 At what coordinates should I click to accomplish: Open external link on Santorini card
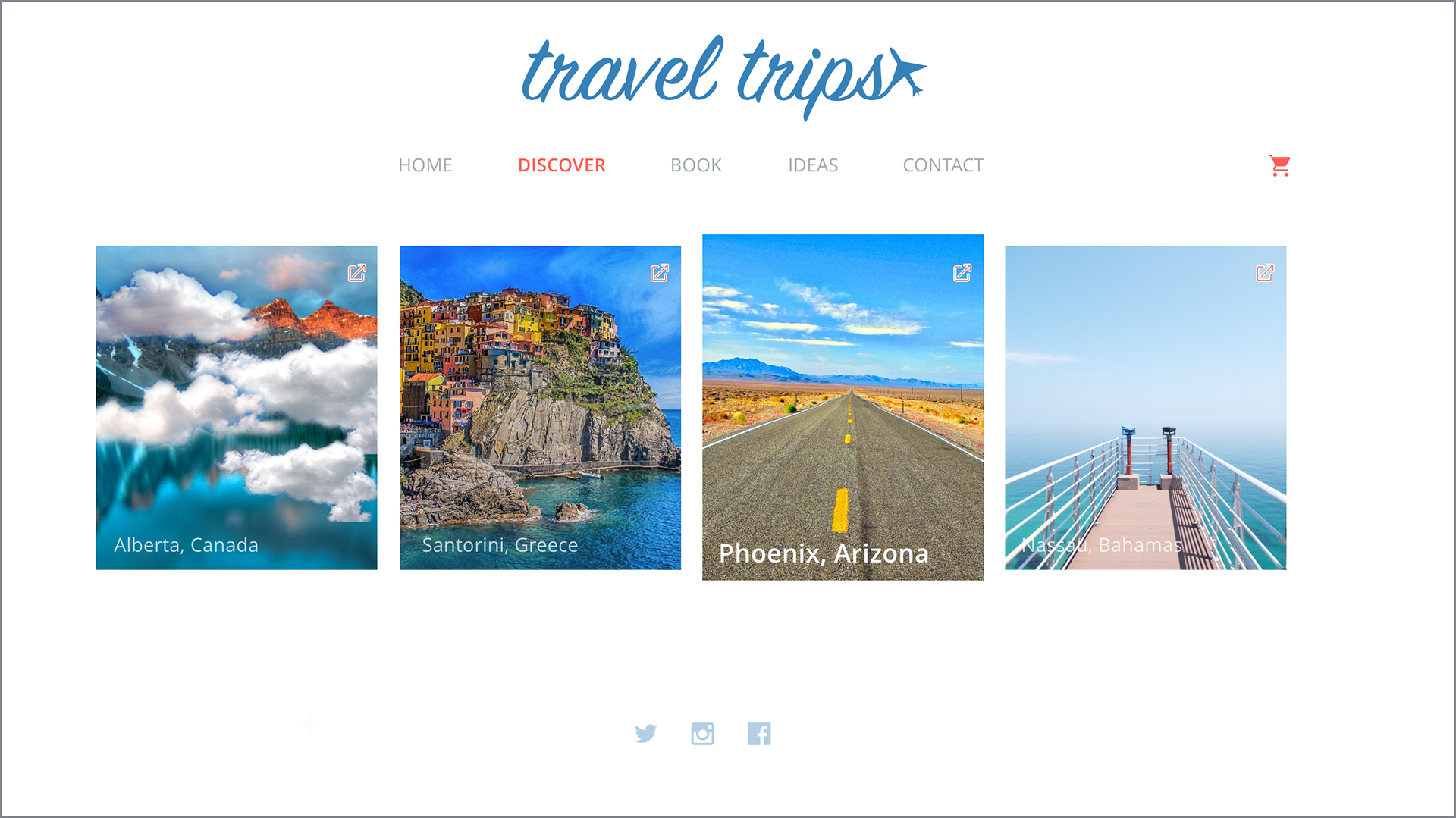point(660,273)
